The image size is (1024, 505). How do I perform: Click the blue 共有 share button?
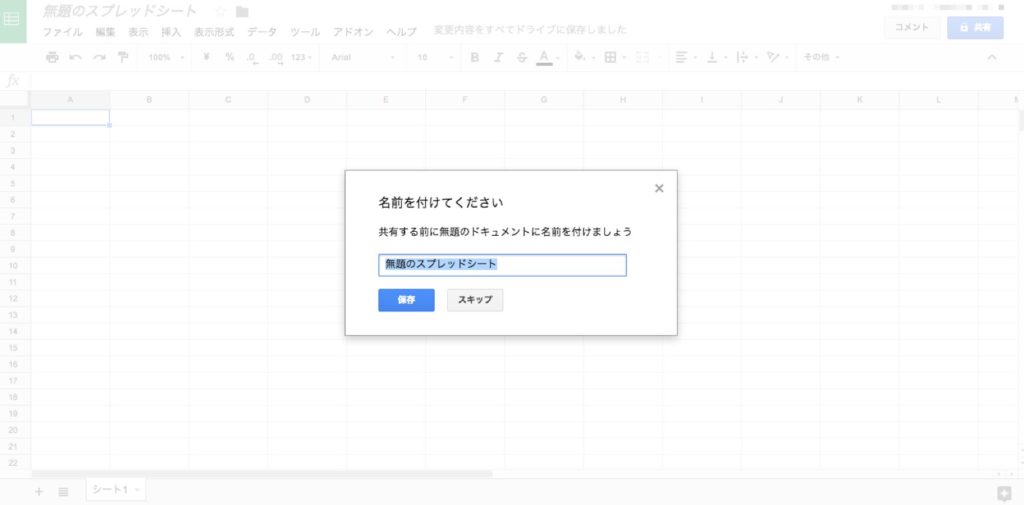click(x=976, y=27)
